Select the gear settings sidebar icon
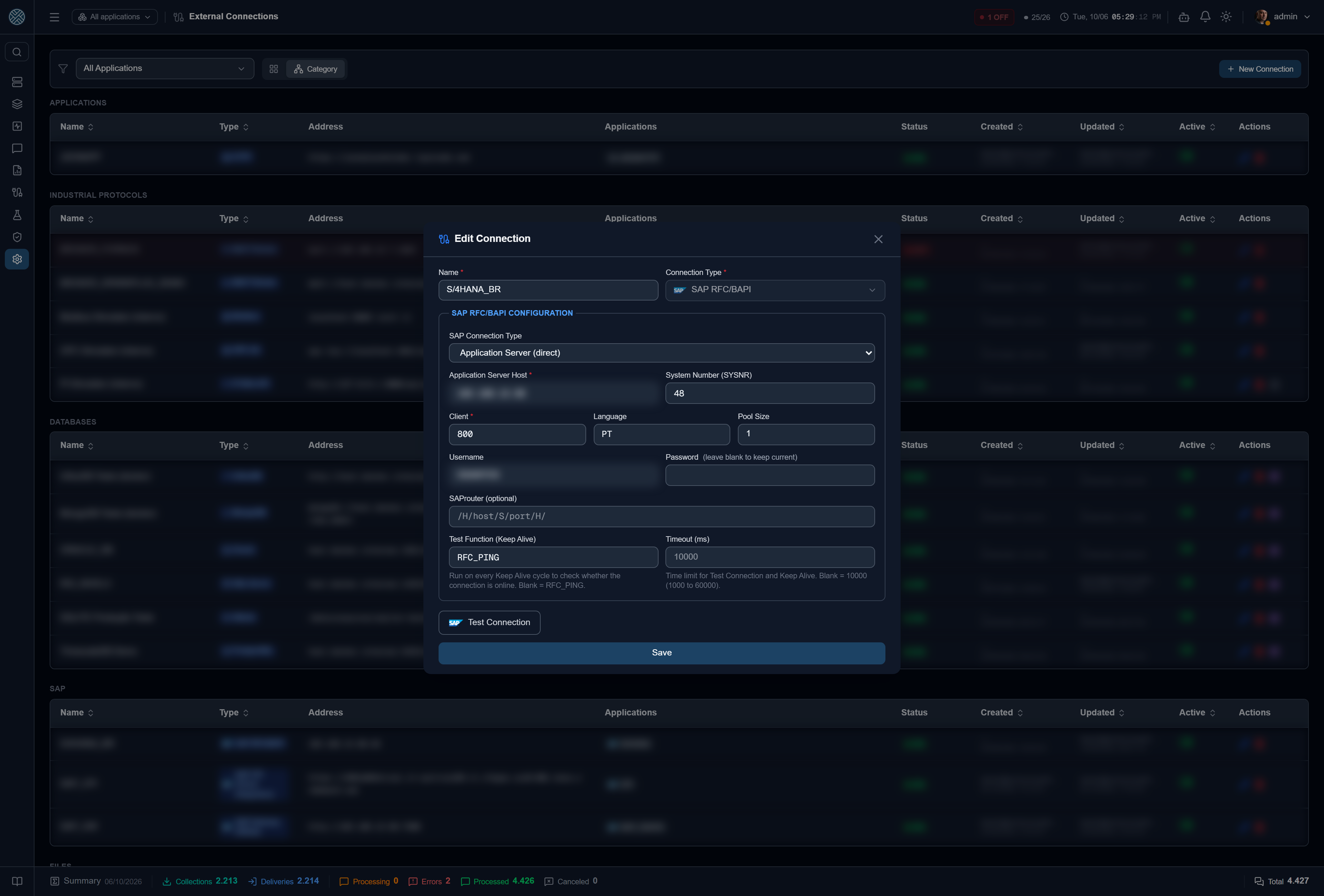 click(17, 259)
